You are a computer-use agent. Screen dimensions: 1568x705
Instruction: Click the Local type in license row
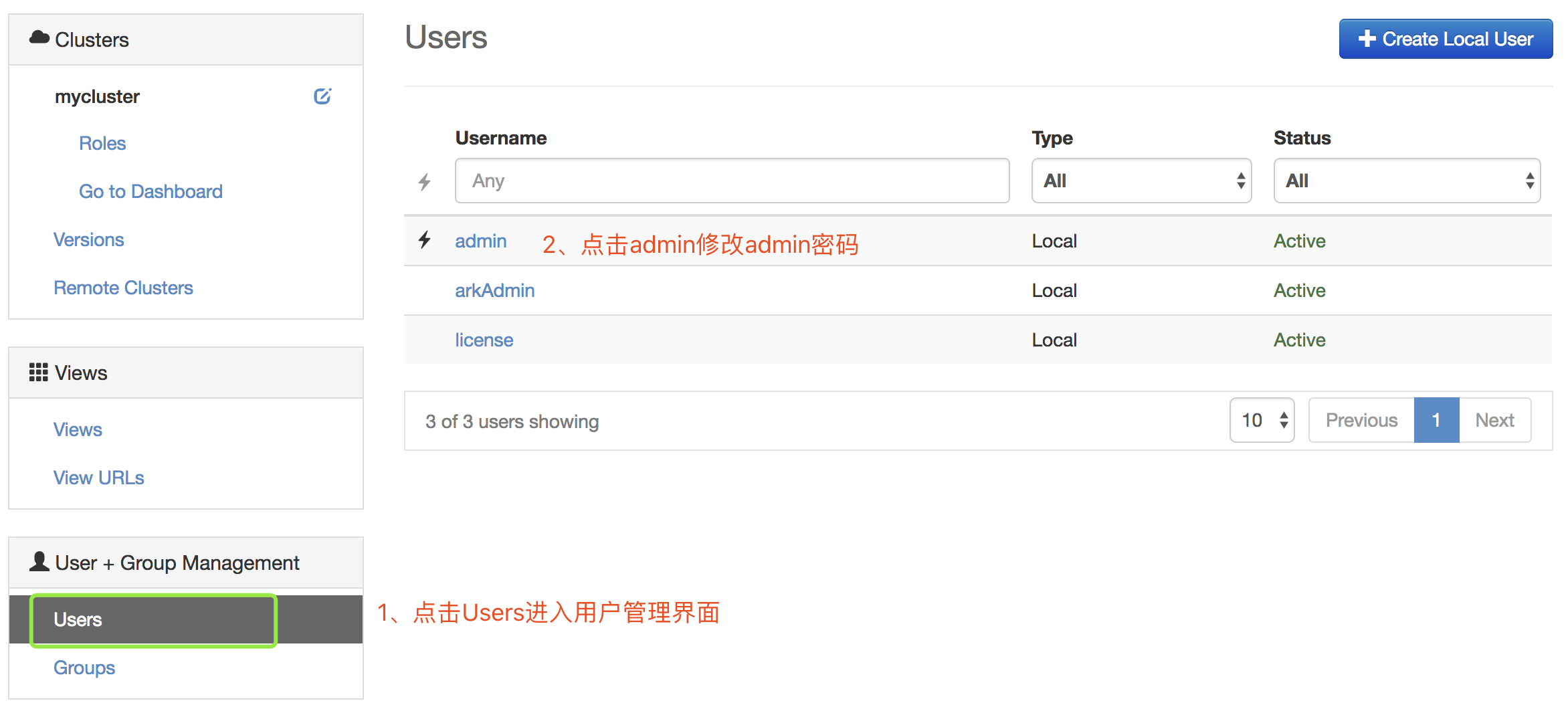[1054, 340]
